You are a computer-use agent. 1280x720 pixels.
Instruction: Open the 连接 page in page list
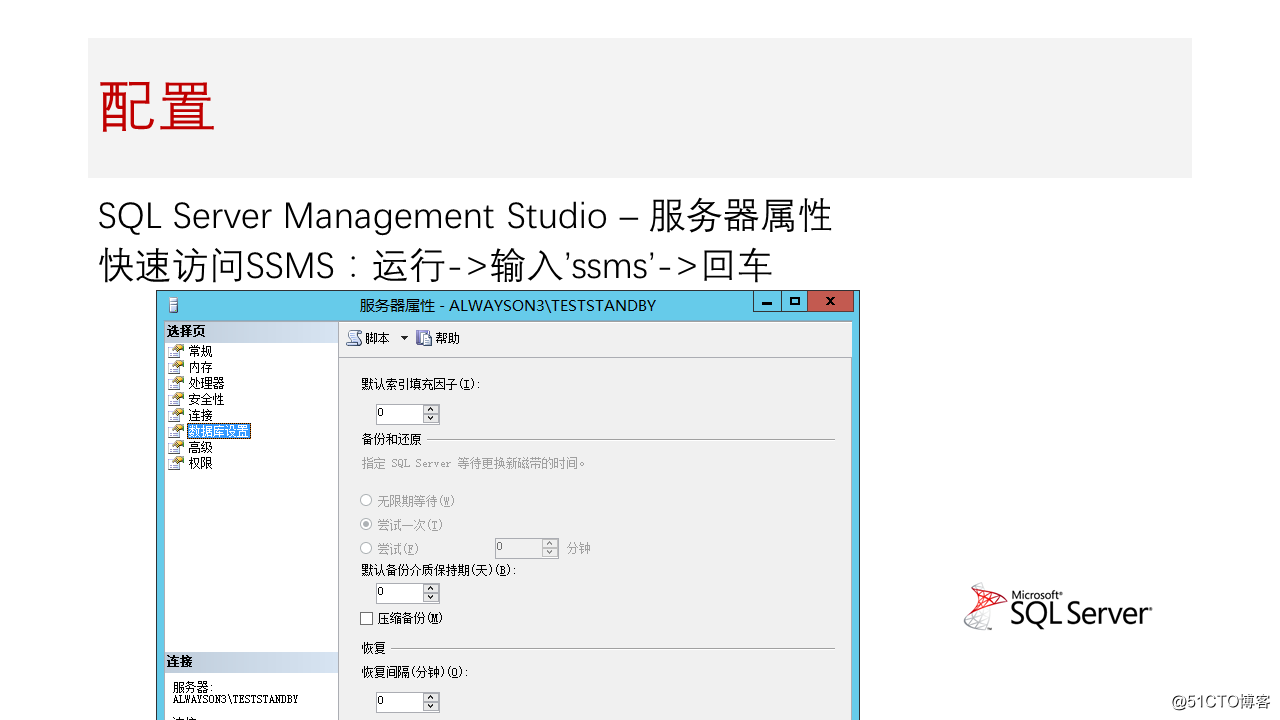[x=200, y=415]
